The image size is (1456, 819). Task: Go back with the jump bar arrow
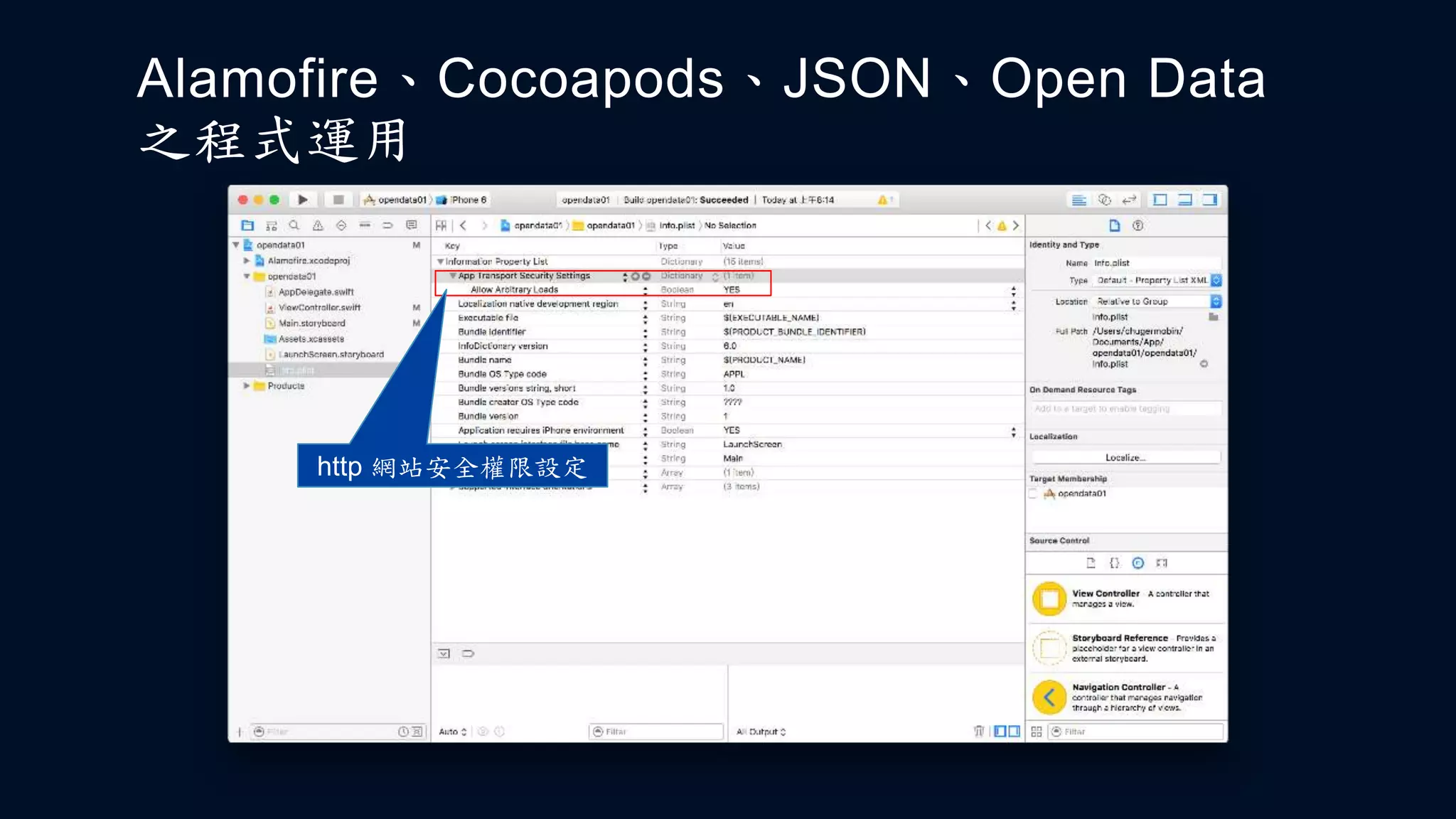point(463,225)
